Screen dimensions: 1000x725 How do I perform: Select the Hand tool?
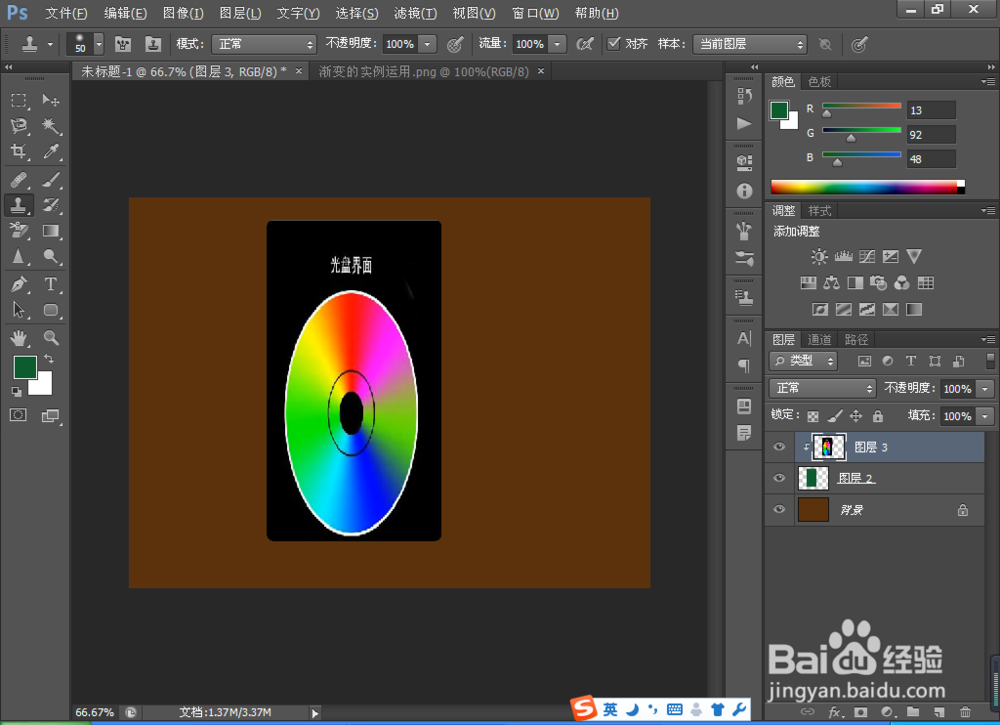click(x=18, y=337)
